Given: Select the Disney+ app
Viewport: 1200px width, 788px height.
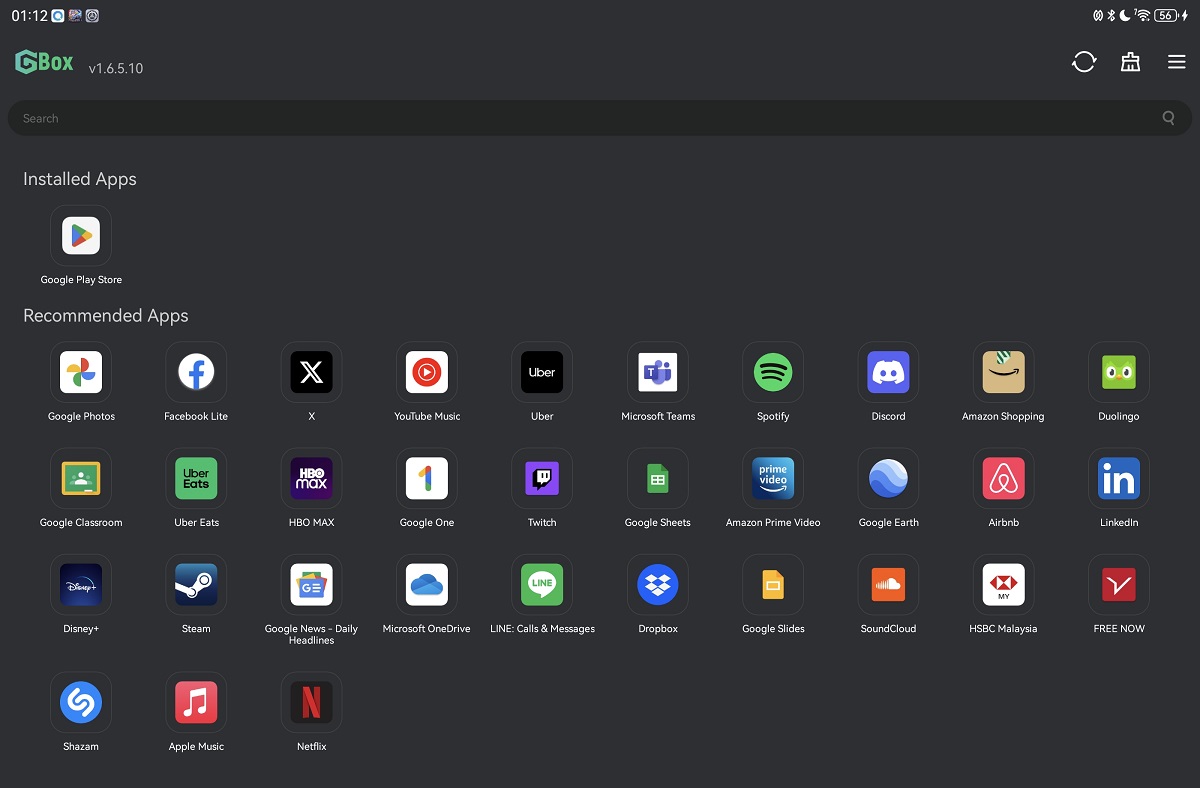Looking at the screenshot, I should point(81,584).
